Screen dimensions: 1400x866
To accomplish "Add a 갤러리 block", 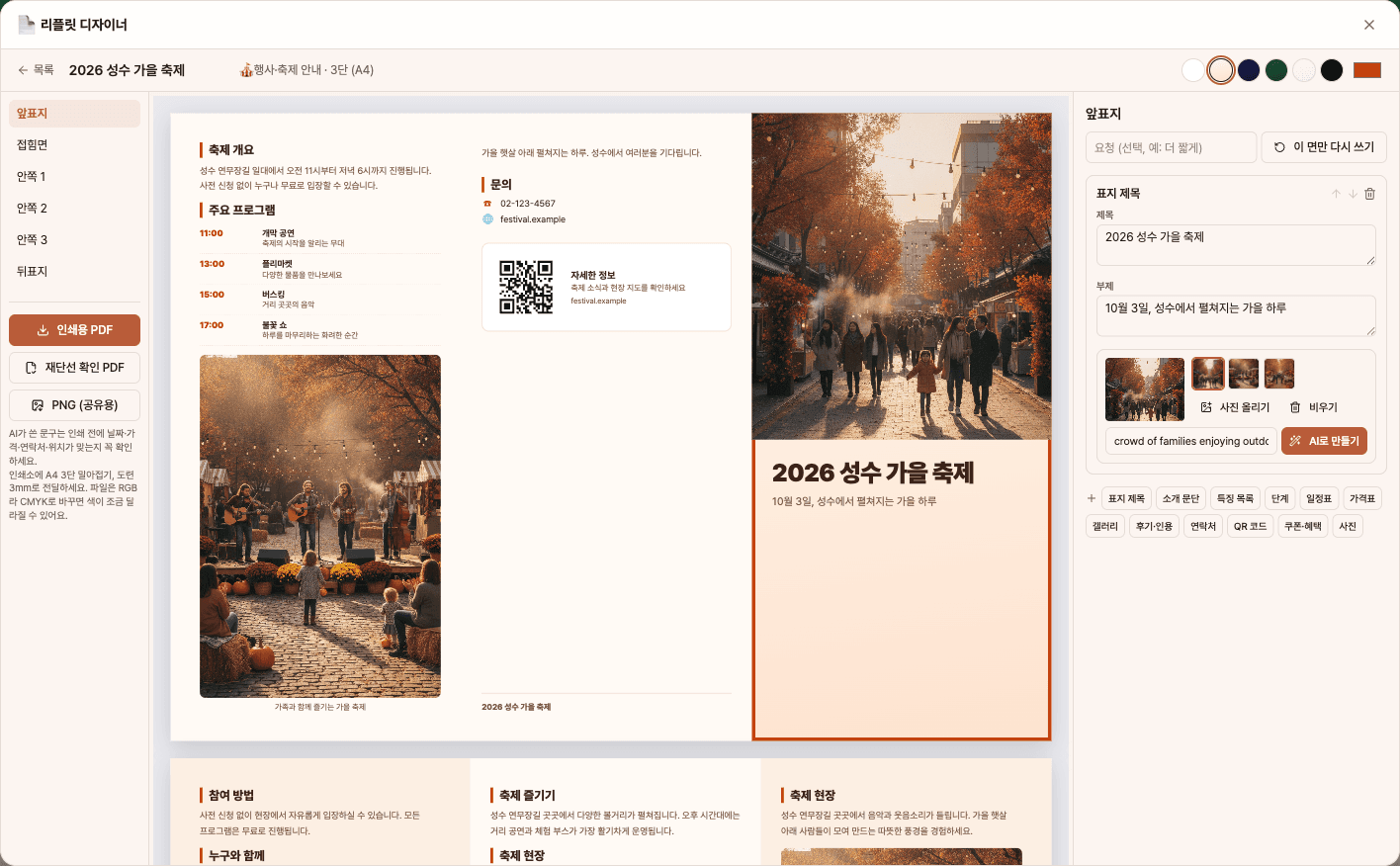I will click(1105, 526).
